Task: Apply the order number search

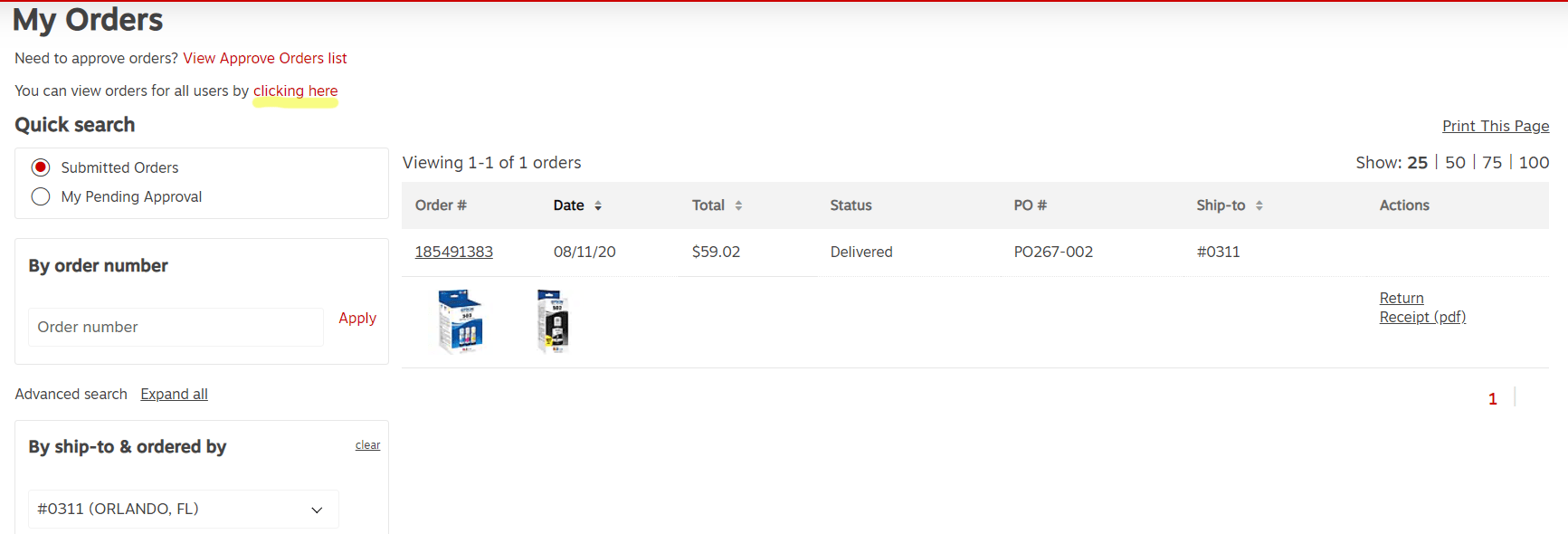Action: click(x=357, y=319)
